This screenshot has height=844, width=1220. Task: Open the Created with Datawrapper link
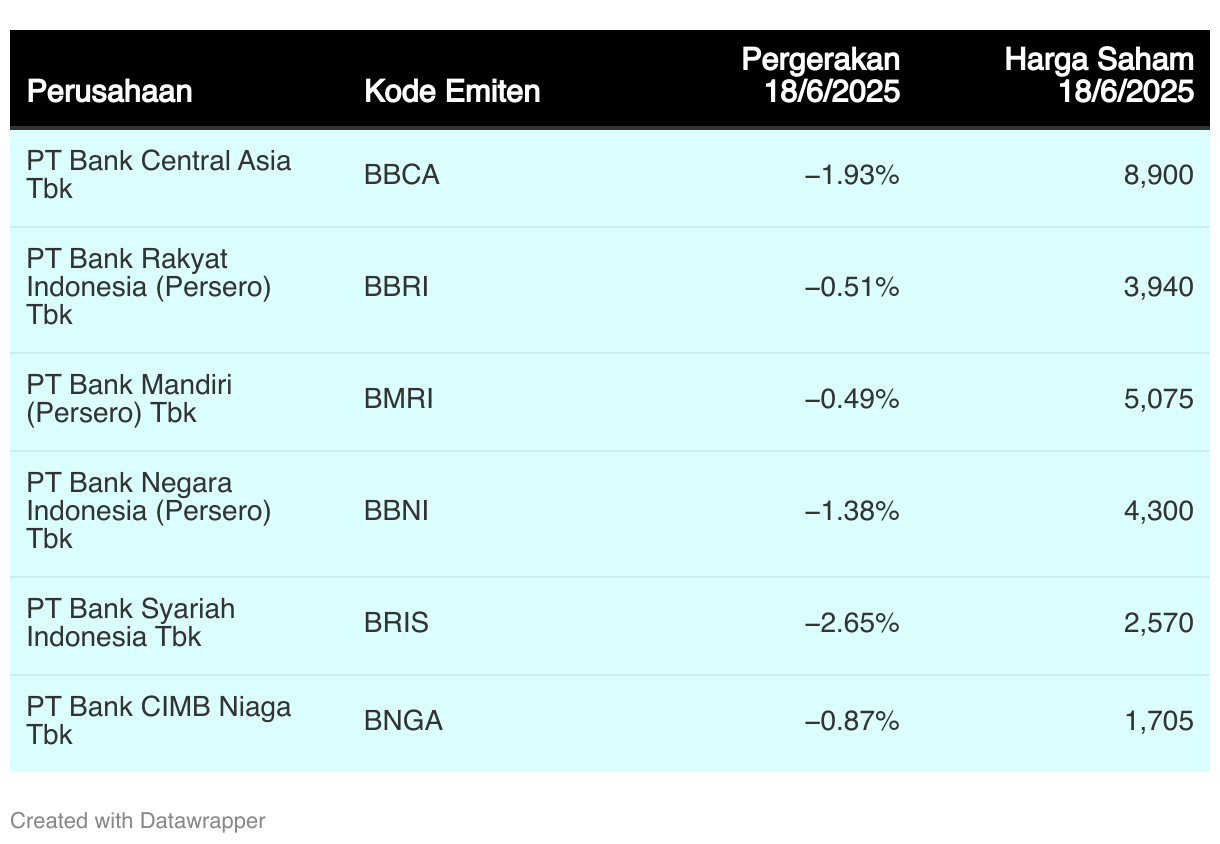[138, 821]
